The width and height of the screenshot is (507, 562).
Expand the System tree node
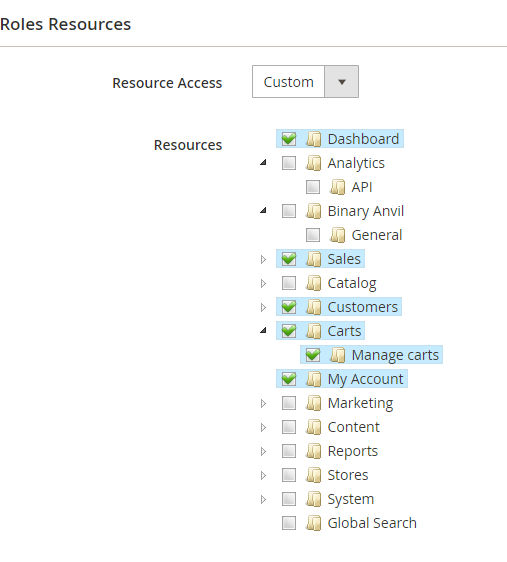click(x=263, y=500)
